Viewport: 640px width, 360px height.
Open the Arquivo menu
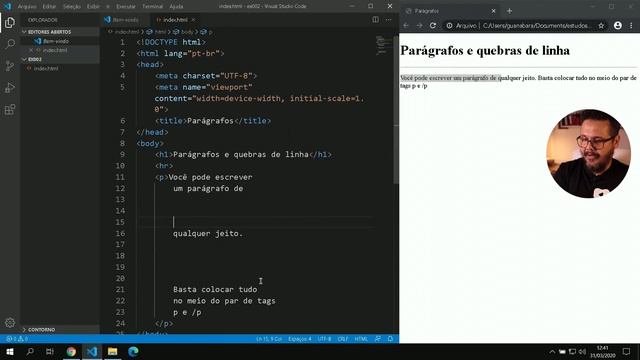[x=27, y=7]
